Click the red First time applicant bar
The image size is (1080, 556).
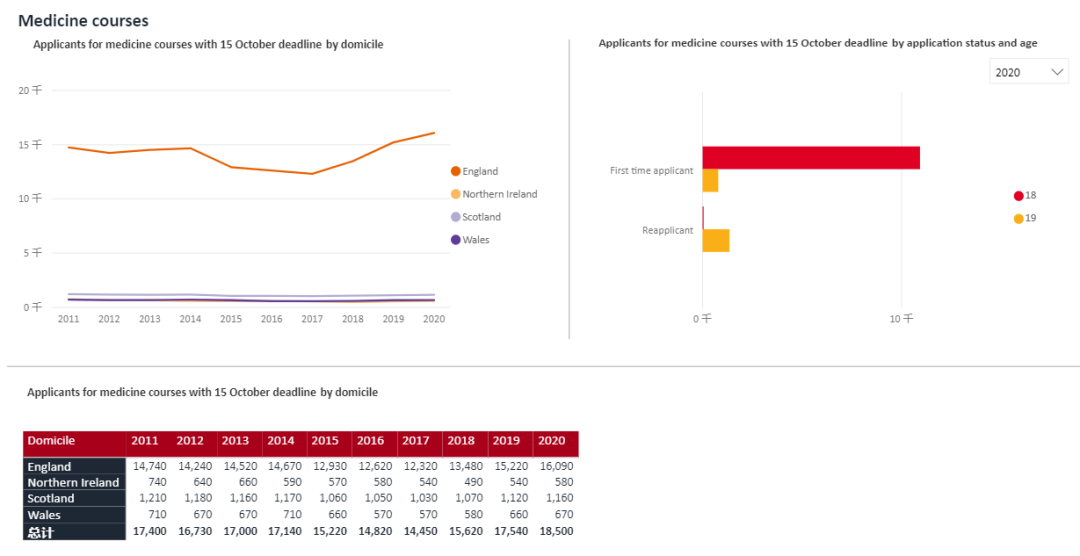[x=810, y=157]
